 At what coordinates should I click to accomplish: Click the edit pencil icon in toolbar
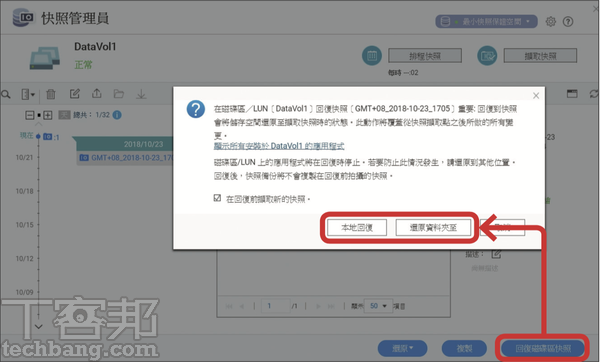pos(75,94)
